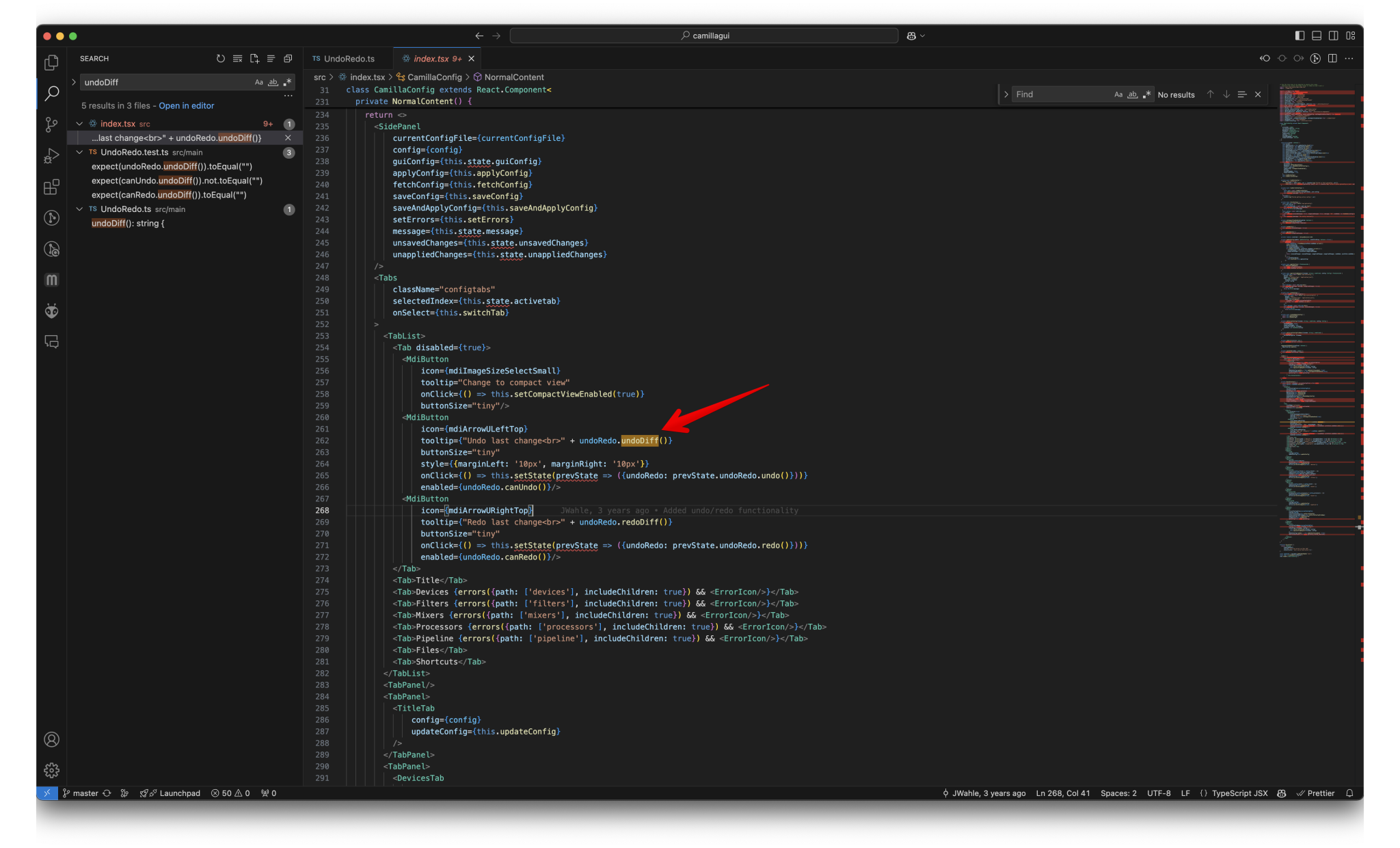Clear the search results
This screenshot has height=848, width=1400.
(237, 59)
